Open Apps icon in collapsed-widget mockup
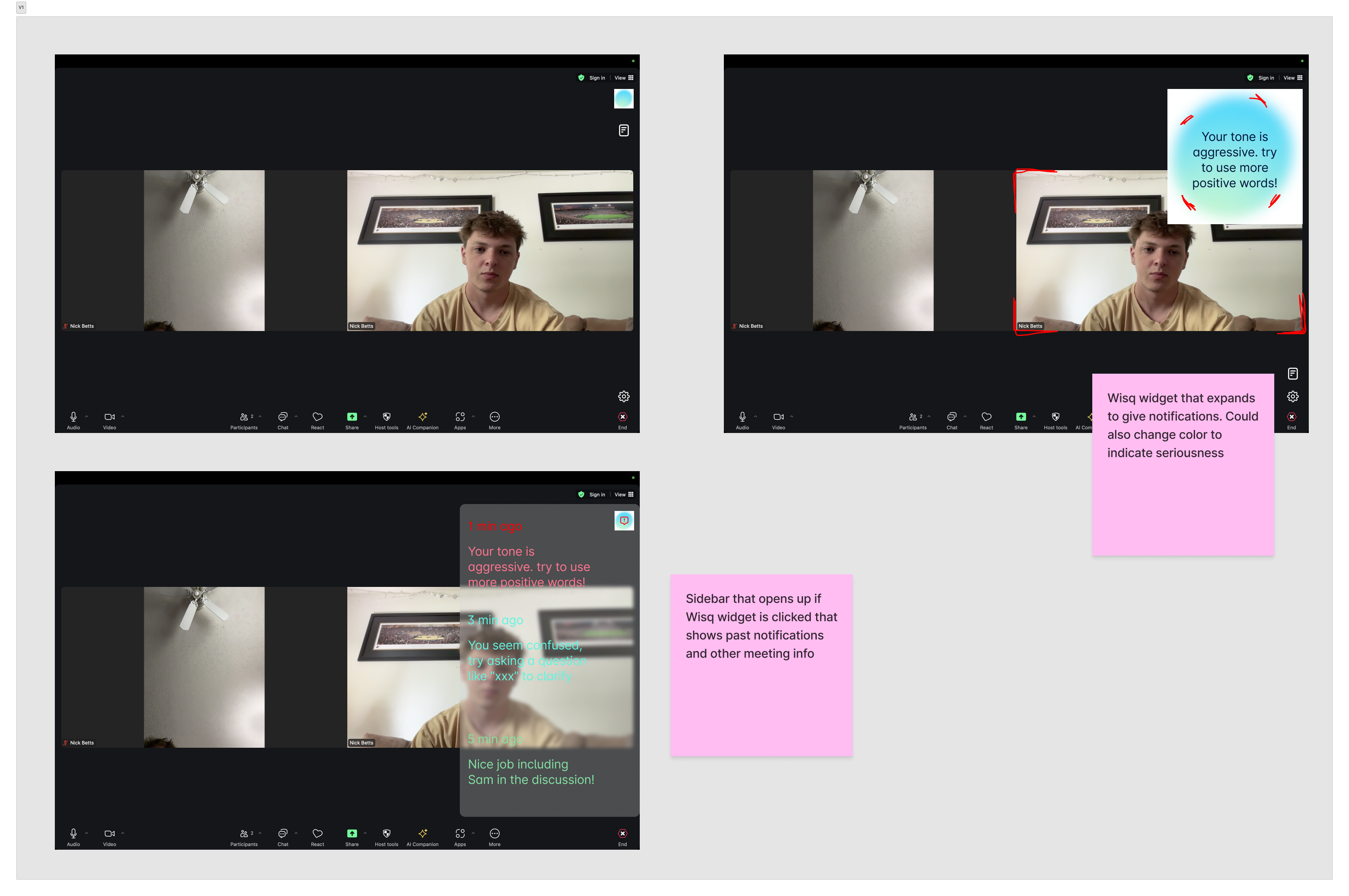The image size is (1349, 896). [x=460, y=417]
